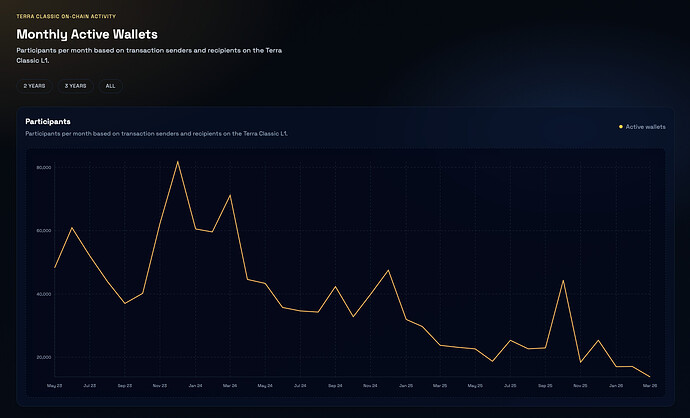Click the Monthly Active Wallets heading
This screenshot has width=690, height=418.
(x=86, y=34)
